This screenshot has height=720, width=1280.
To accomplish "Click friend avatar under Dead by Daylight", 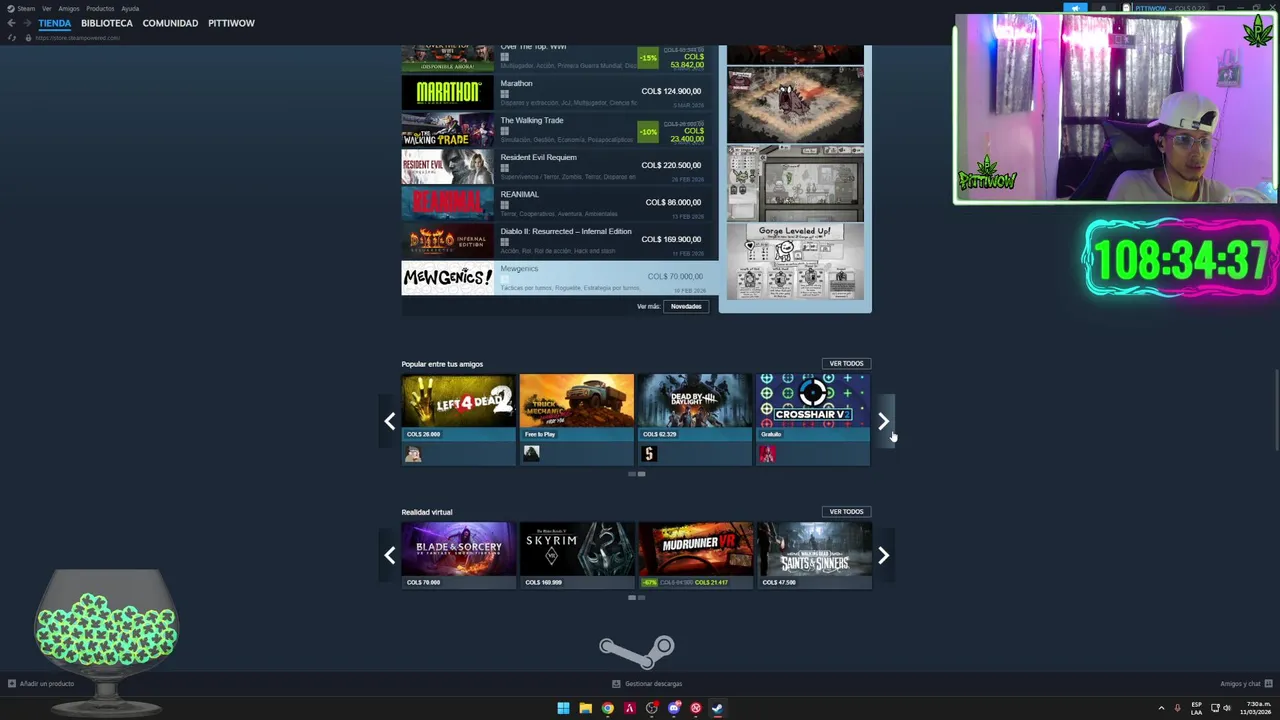I will click(x=649, y=454).
